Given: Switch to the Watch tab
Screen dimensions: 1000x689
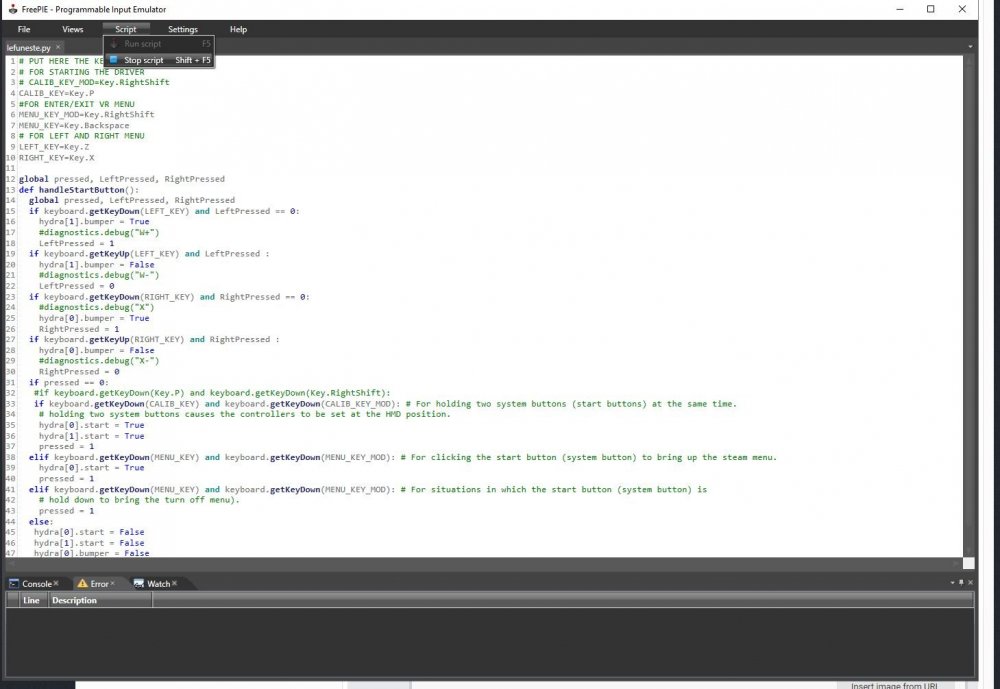Looking at the screenshot, I should [159, 584].
